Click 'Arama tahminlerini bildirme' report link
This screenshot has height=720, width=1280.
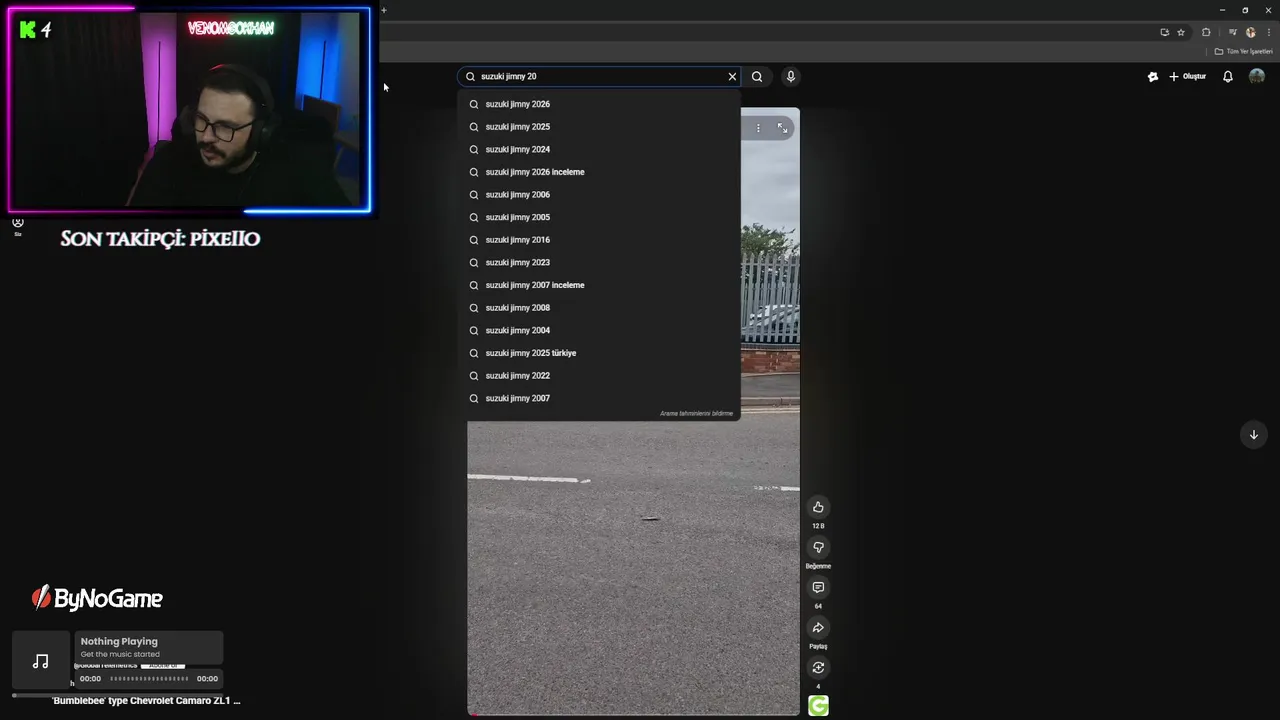click(x=696, y=413)
